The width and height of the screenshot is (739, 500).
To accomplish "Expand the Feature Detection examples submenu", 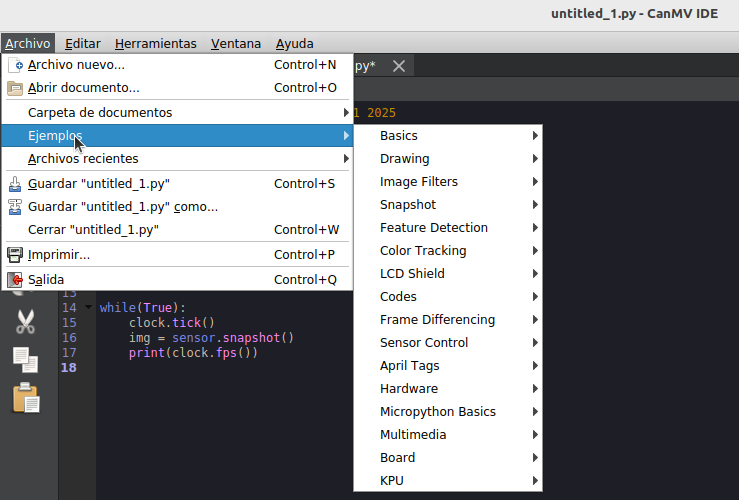I will click(448, 228).
